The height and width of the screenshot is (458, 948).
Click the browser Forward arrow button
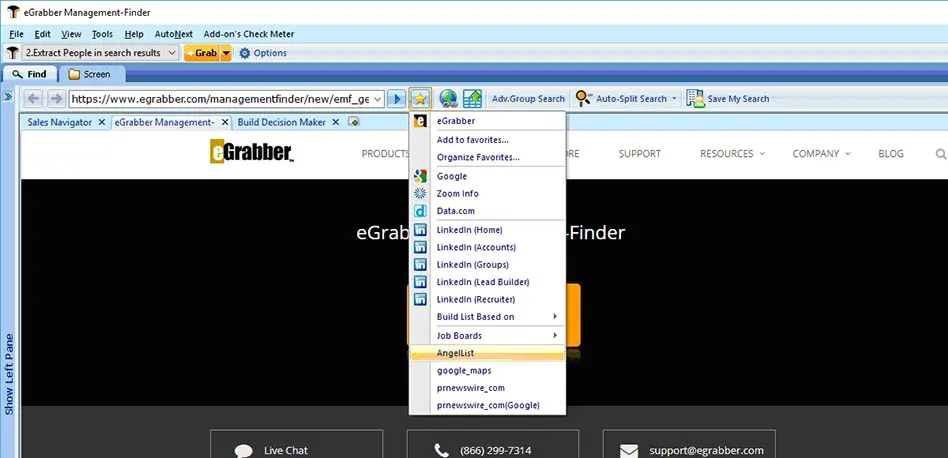pos(56,98)
